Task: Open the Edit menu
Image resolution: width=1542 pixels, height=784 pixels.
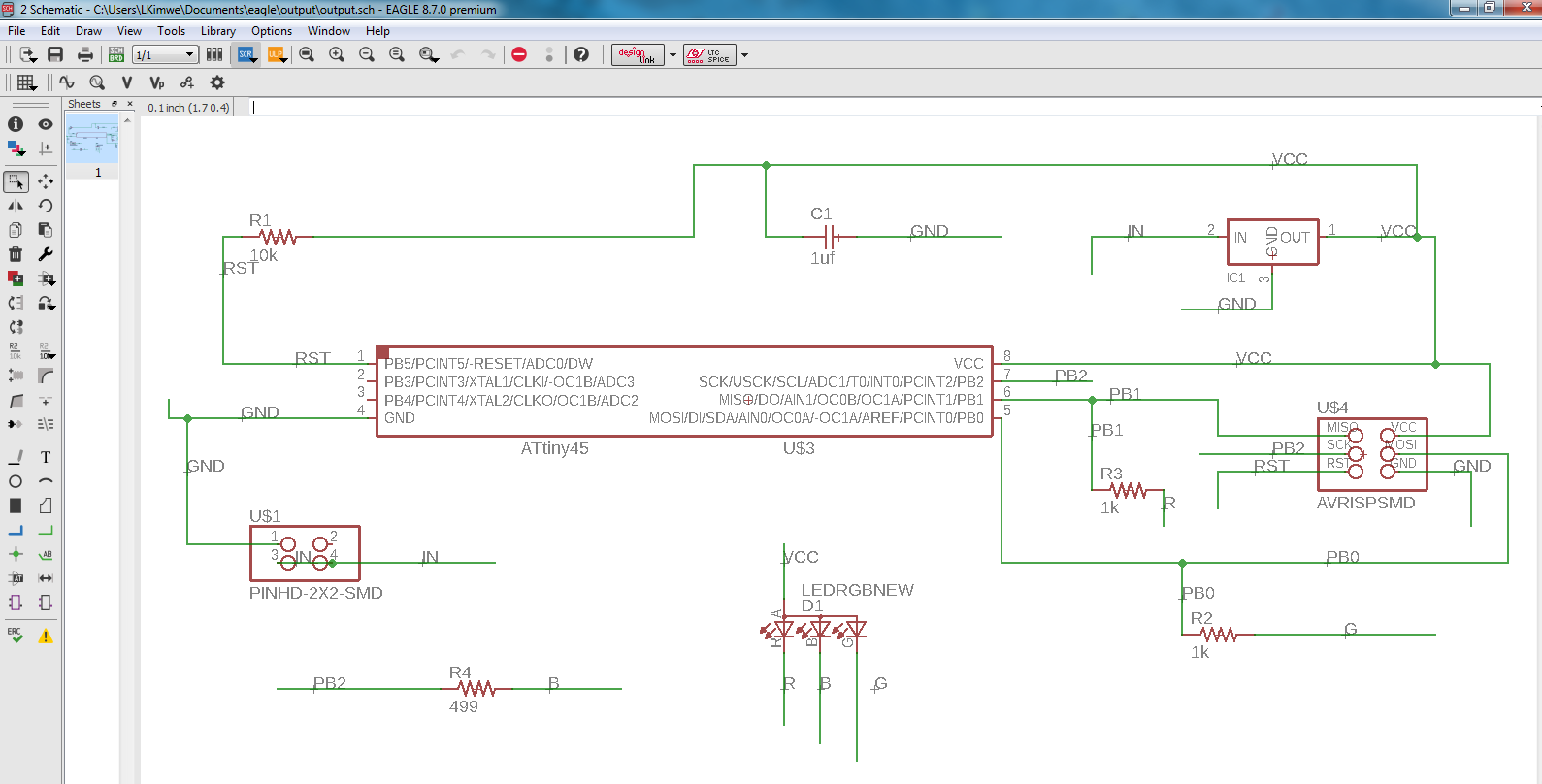Action: pyautogui.click(x=50, y=31)
